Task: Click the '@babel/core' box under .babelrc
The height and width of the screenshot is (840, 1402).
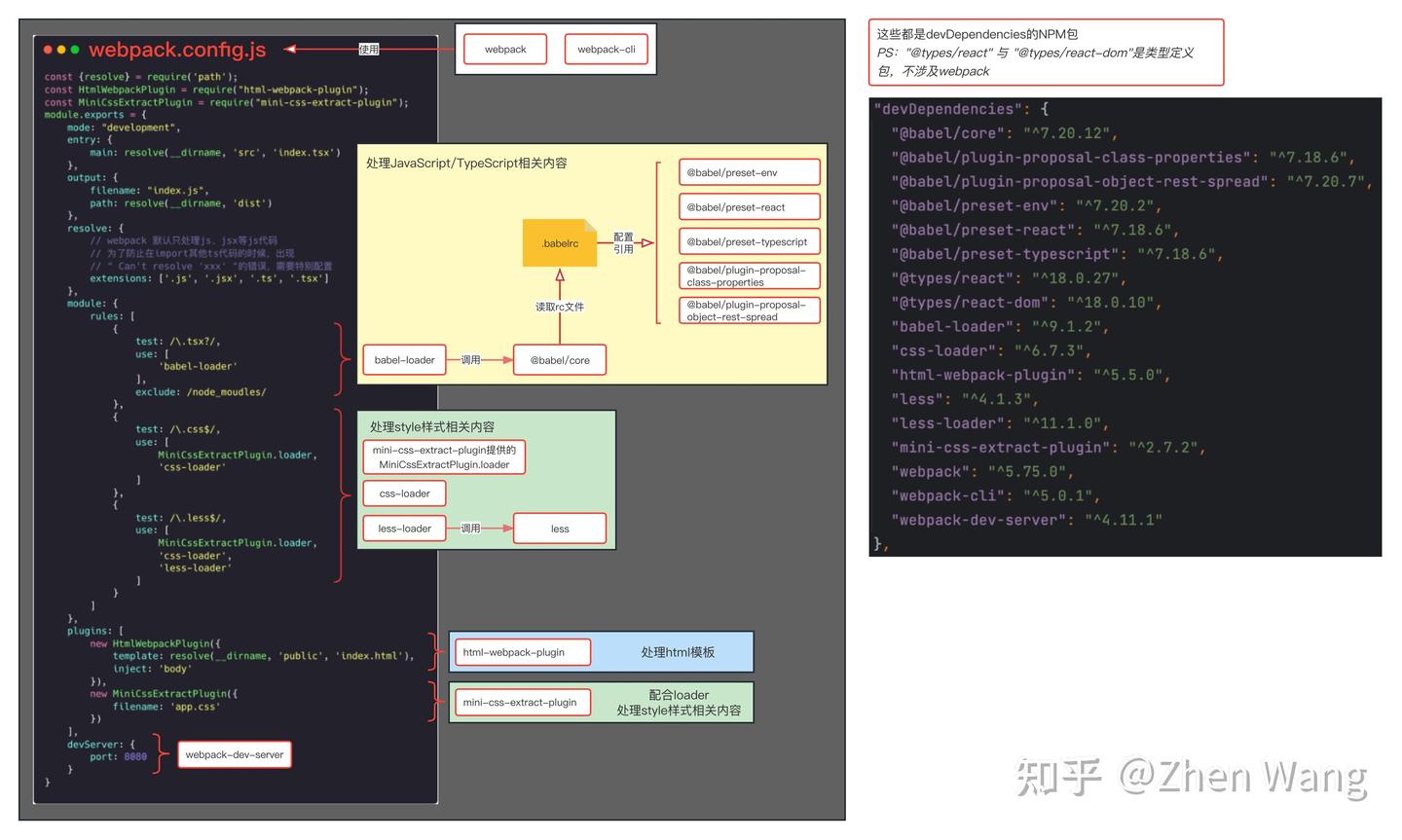Action: coord(560,360)
